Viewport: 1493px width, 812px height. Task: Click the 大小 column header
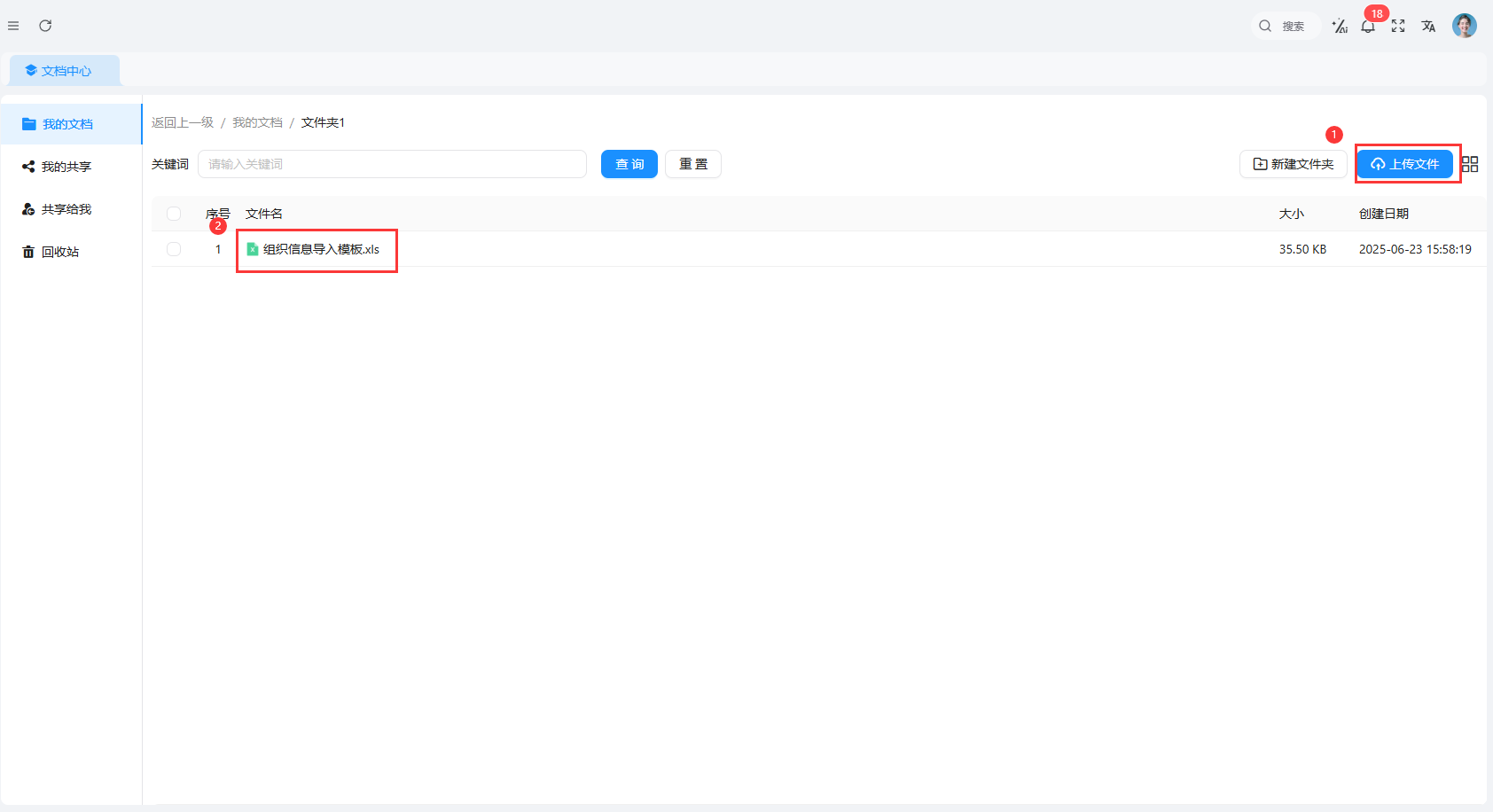(1292, 214)
